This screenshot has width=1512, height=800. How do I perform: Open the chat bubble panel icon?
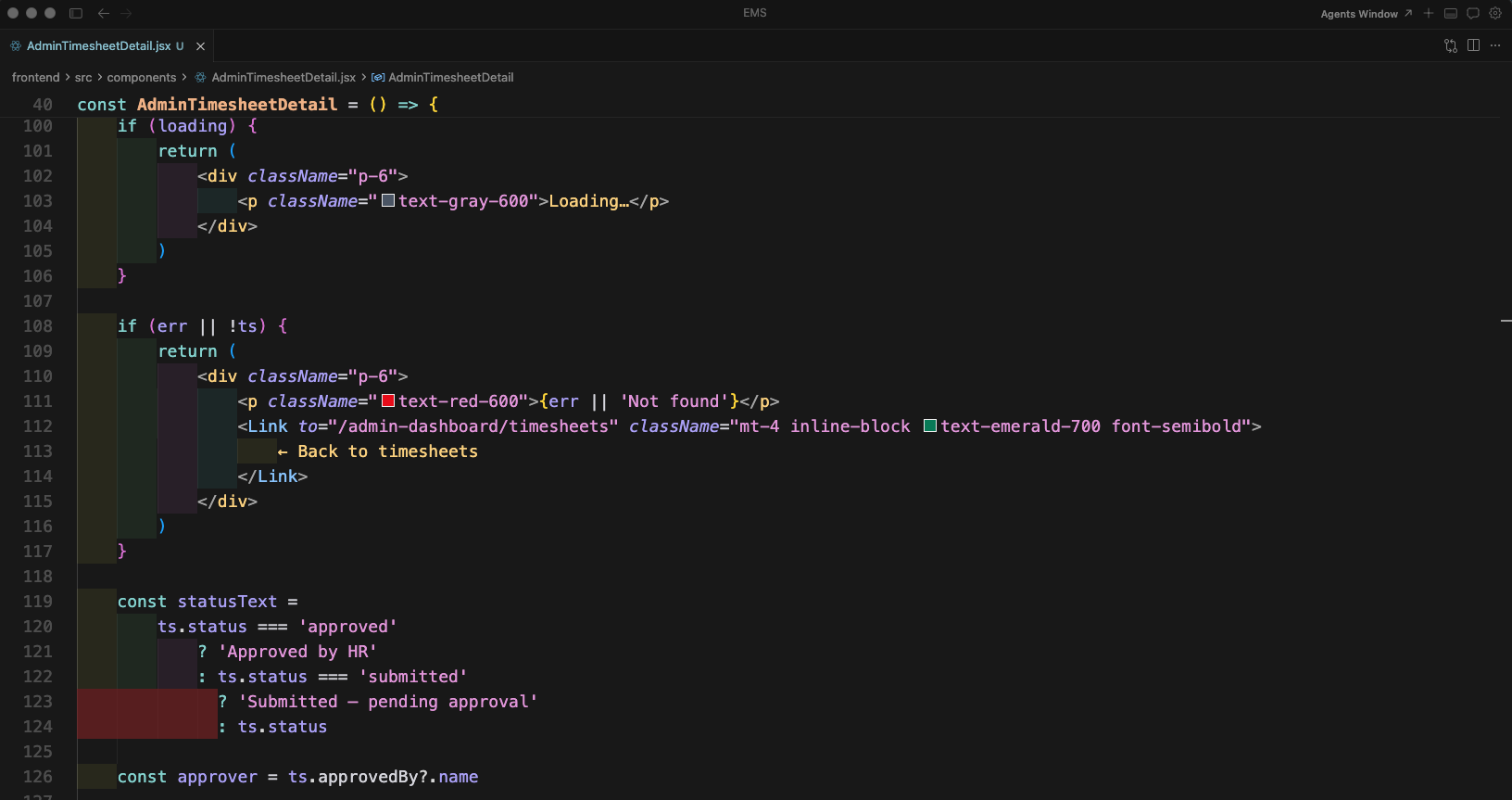tap(1473, 13)
